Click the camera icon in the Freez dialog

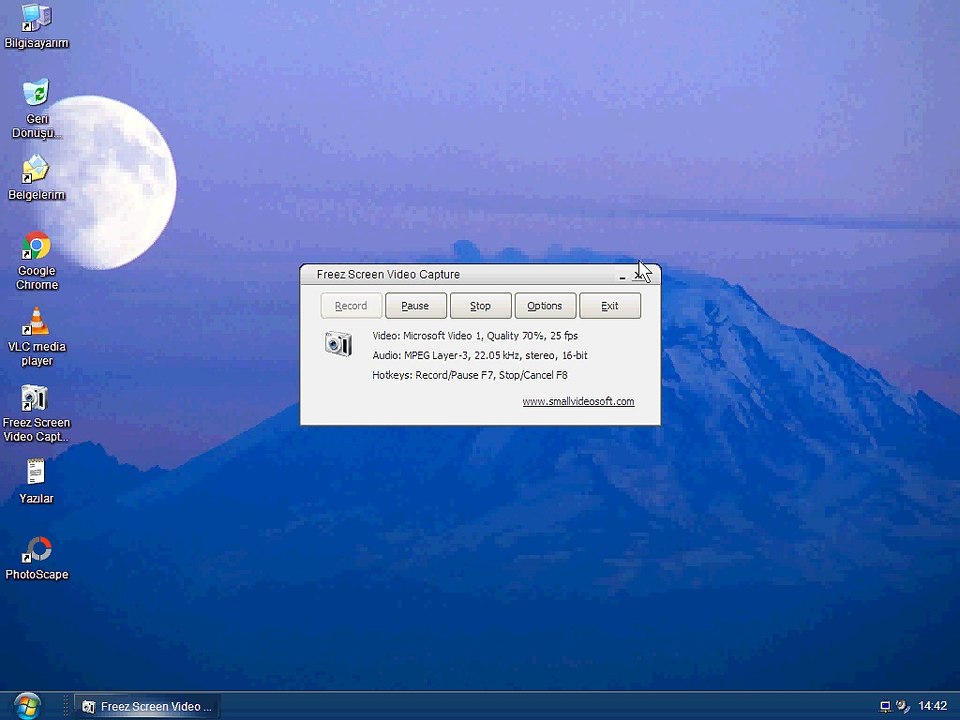coord(339,343)
